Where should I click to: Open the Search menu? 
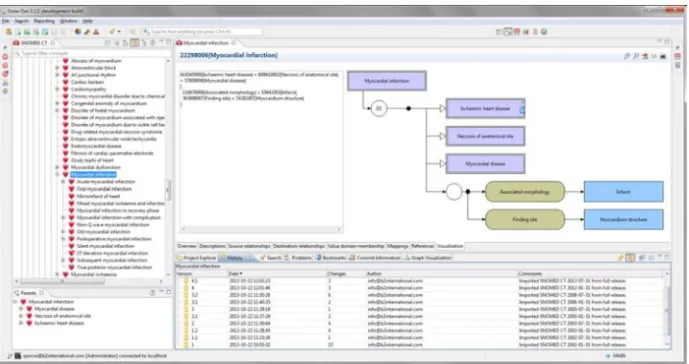click(21, 21)
